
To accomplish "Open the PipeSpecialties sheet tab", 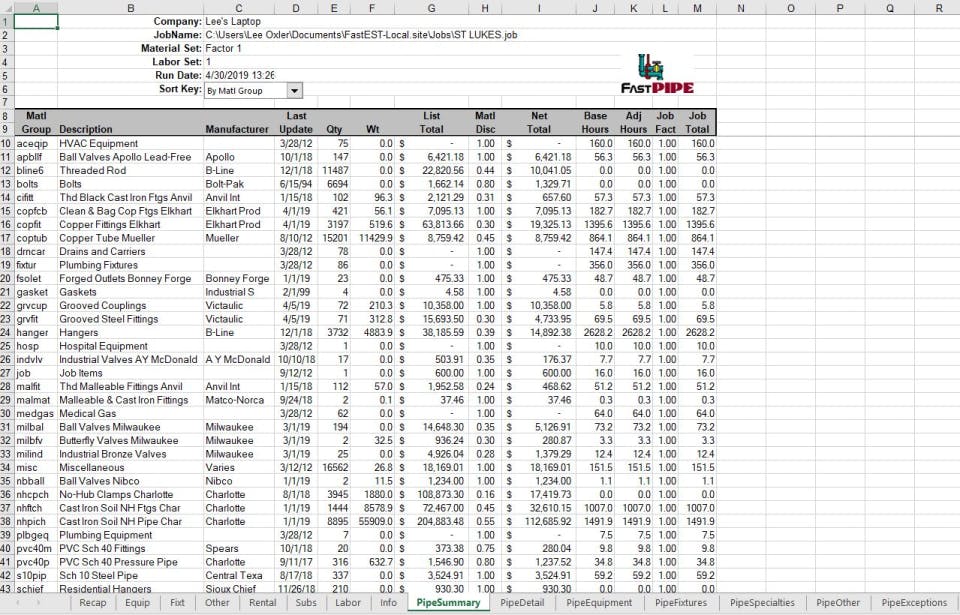I will 762,603.
